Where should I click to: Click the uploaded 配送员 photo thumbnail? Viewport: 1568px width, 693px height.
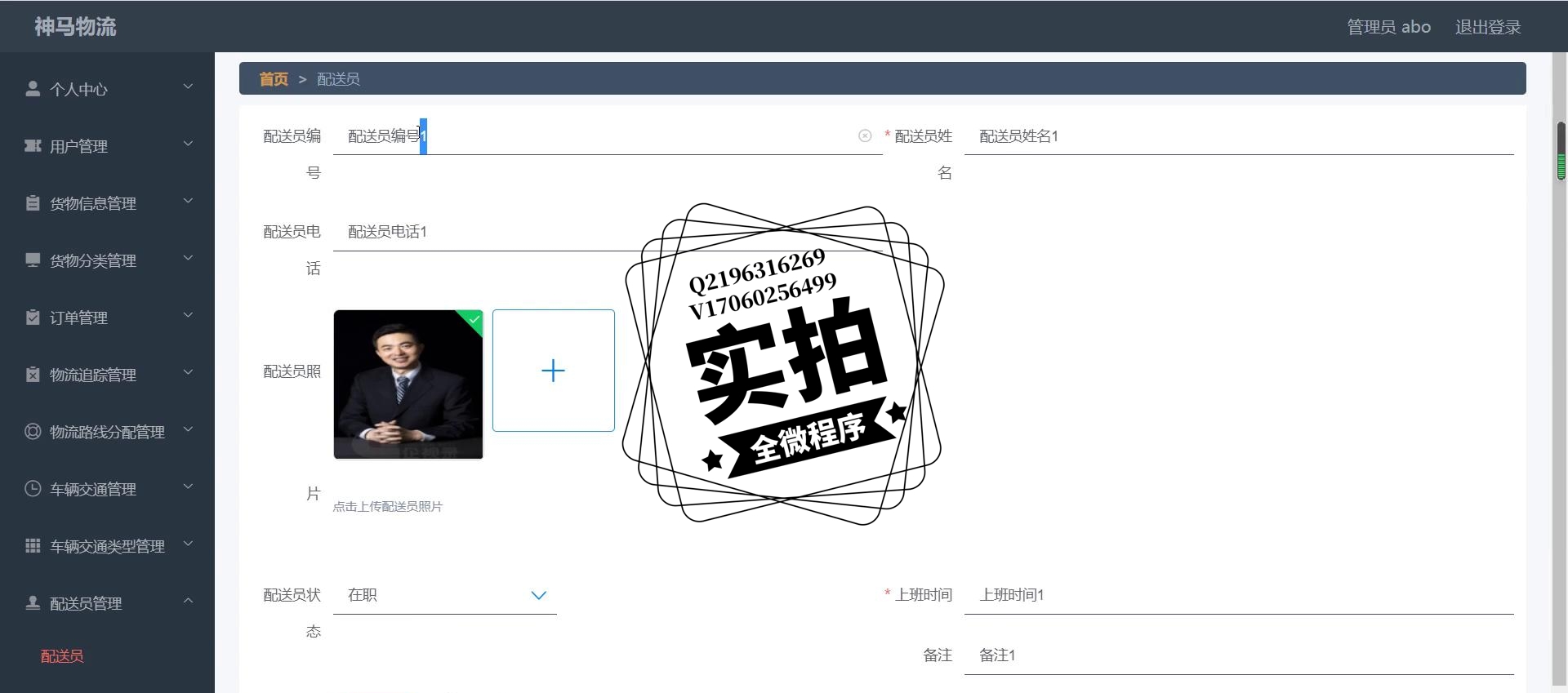click(408, 384)
